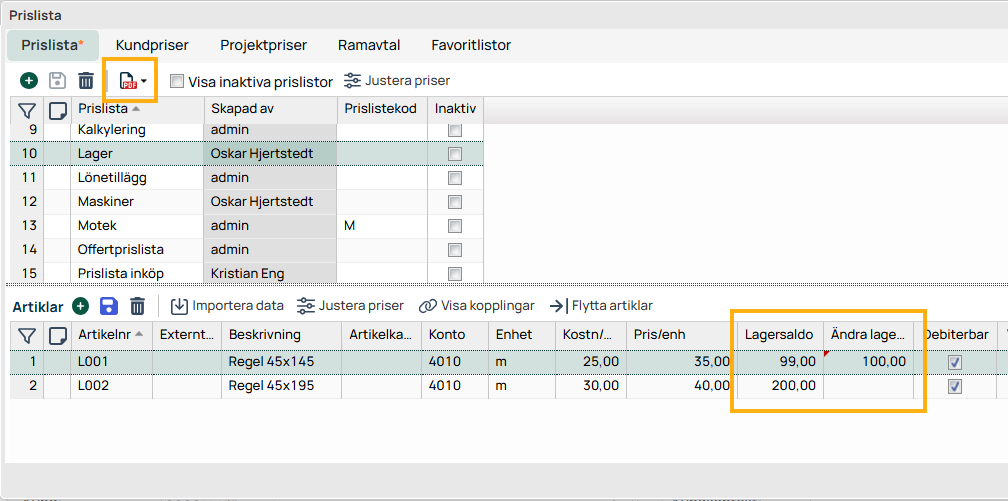1008x501 pixels.
Task: Click Importera data button
Action: [x=227, y=306]
